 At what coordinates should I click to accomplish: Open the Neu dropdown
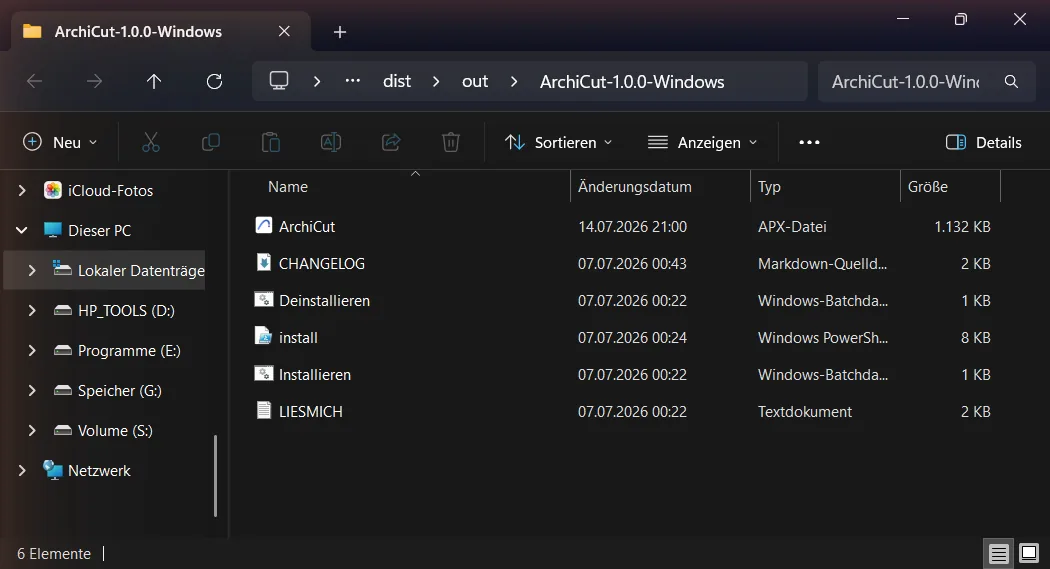point(60,142)
